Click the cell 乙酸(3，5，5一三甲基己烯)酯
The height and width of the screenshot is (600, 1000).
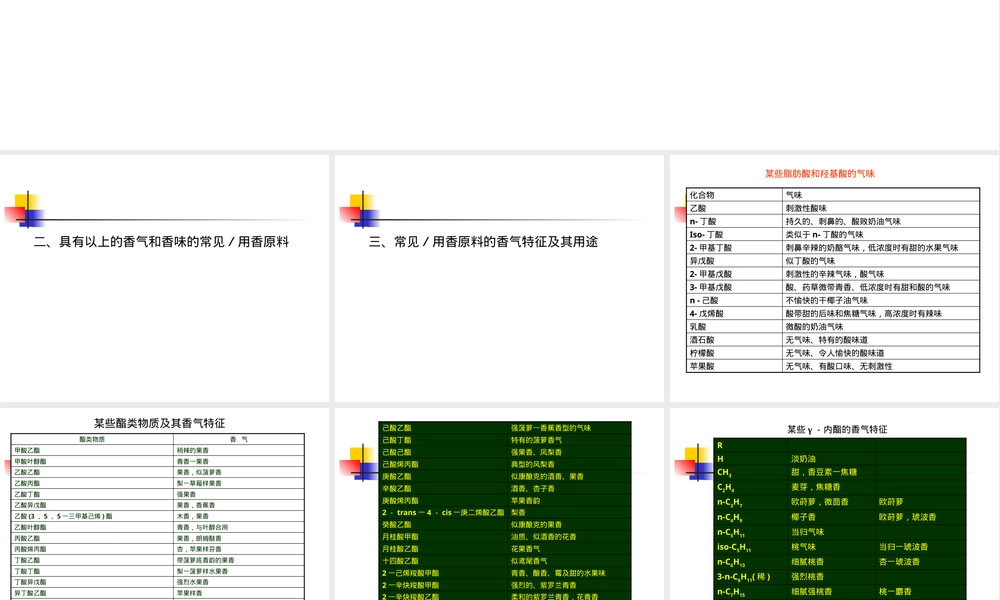[x=92, y=516]
